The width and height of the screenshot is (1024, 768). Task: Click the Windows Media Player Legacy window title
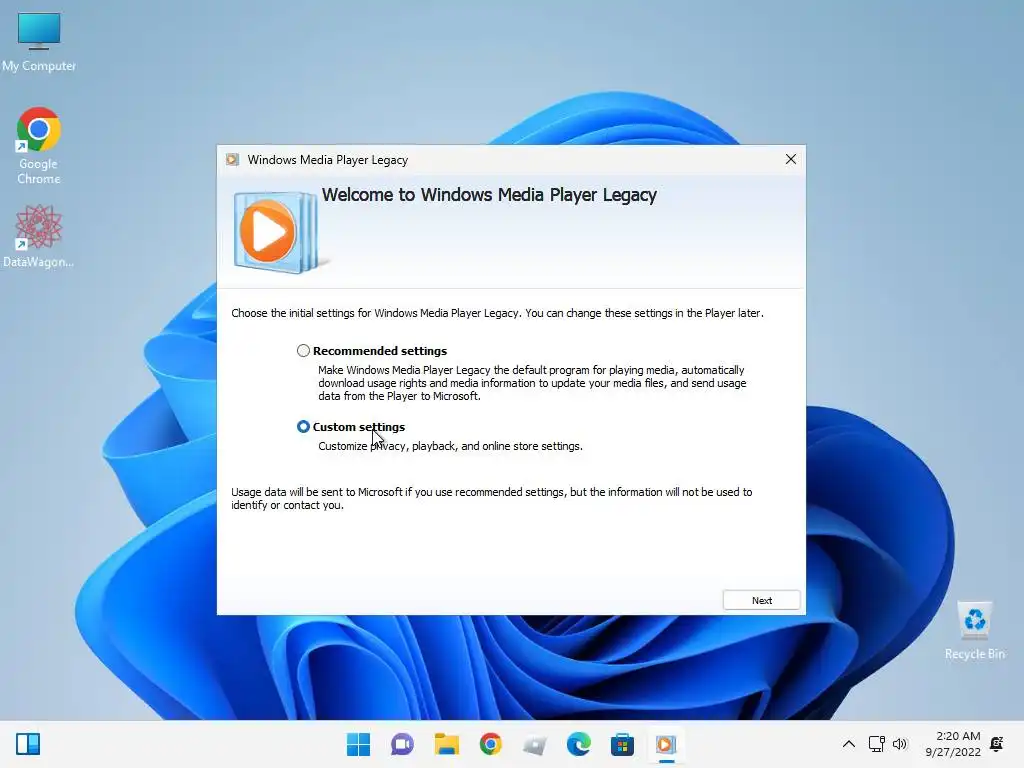pyautogui.click(x=328, y=160)
